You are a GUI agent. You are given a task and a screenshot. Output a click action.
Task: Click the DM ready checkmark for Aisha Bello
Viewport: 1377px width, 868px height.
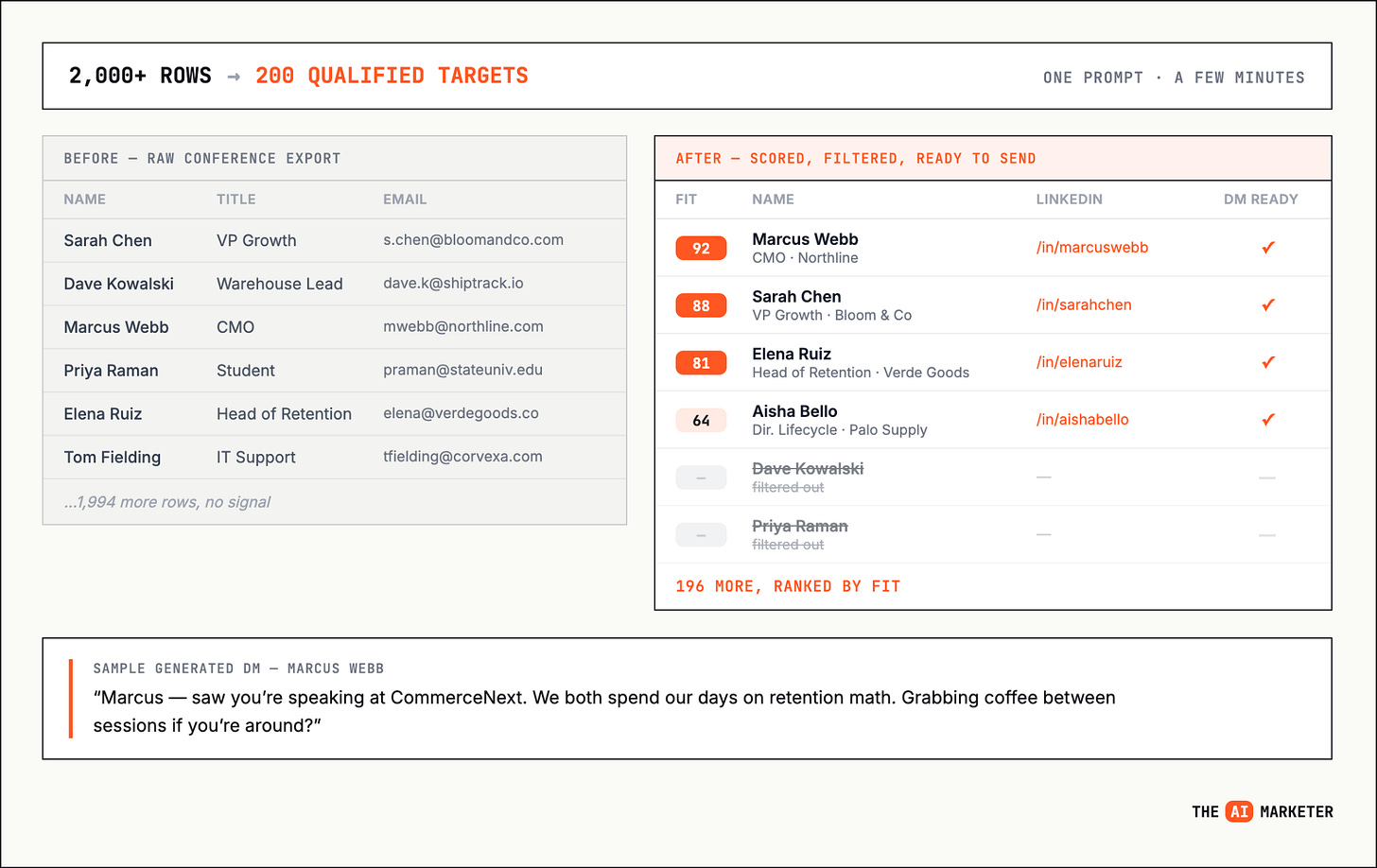click(1268, 420)
